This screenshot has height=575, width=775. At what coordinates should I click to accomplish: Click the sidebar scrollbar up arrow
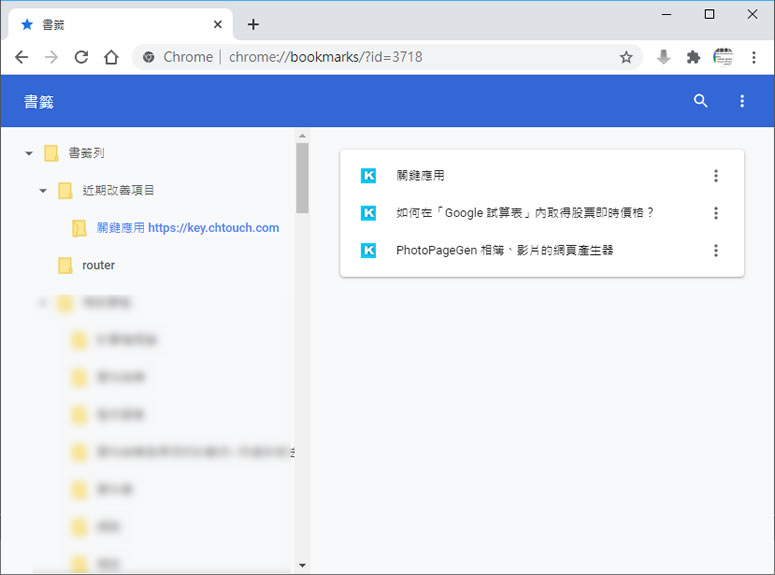pyautogui.click(x=302, y=135)
